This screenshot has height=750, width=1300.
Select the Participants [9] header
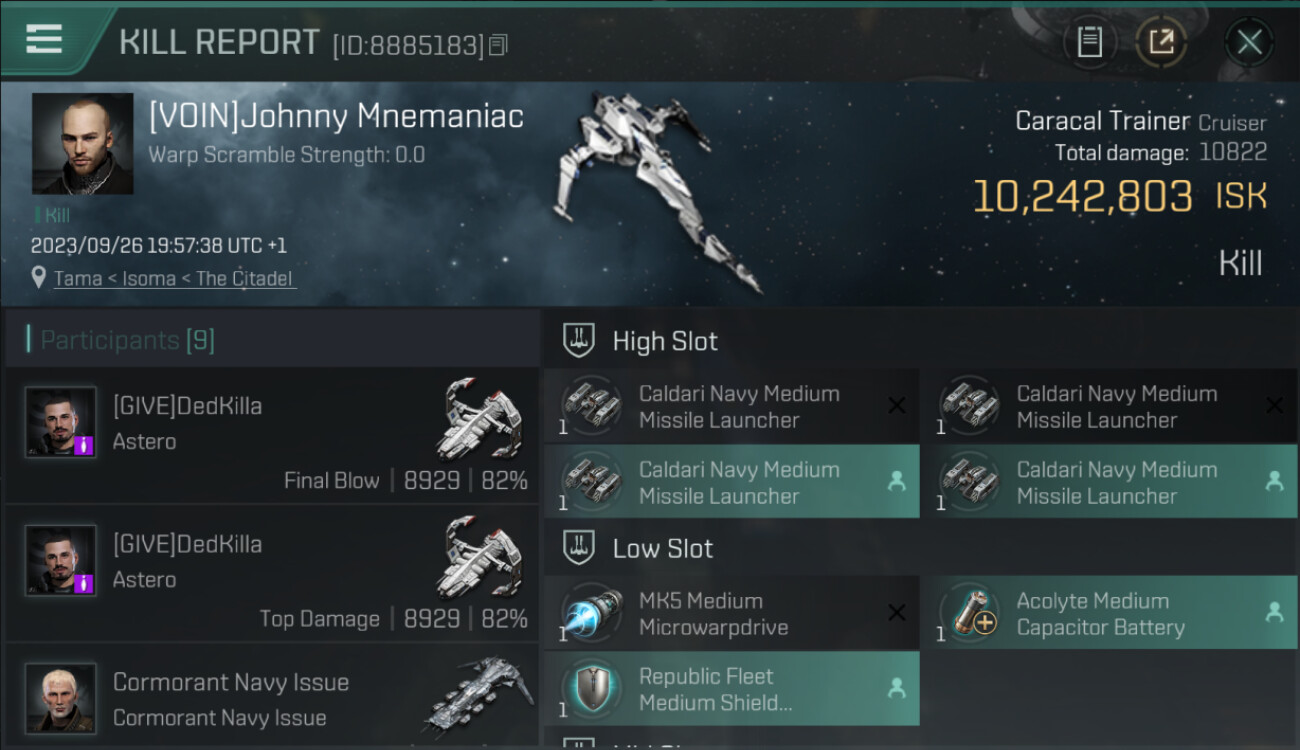point(127,340)
